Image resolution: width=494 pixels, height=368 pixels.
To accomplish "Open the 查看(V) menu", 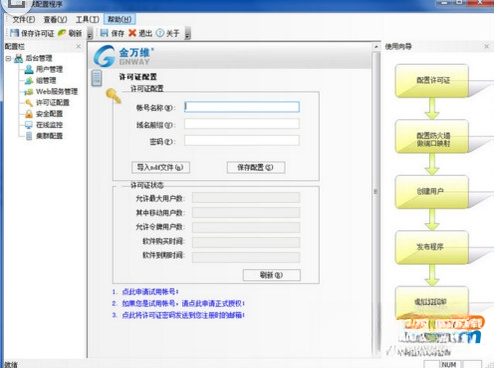I will (x=55, y=19).
